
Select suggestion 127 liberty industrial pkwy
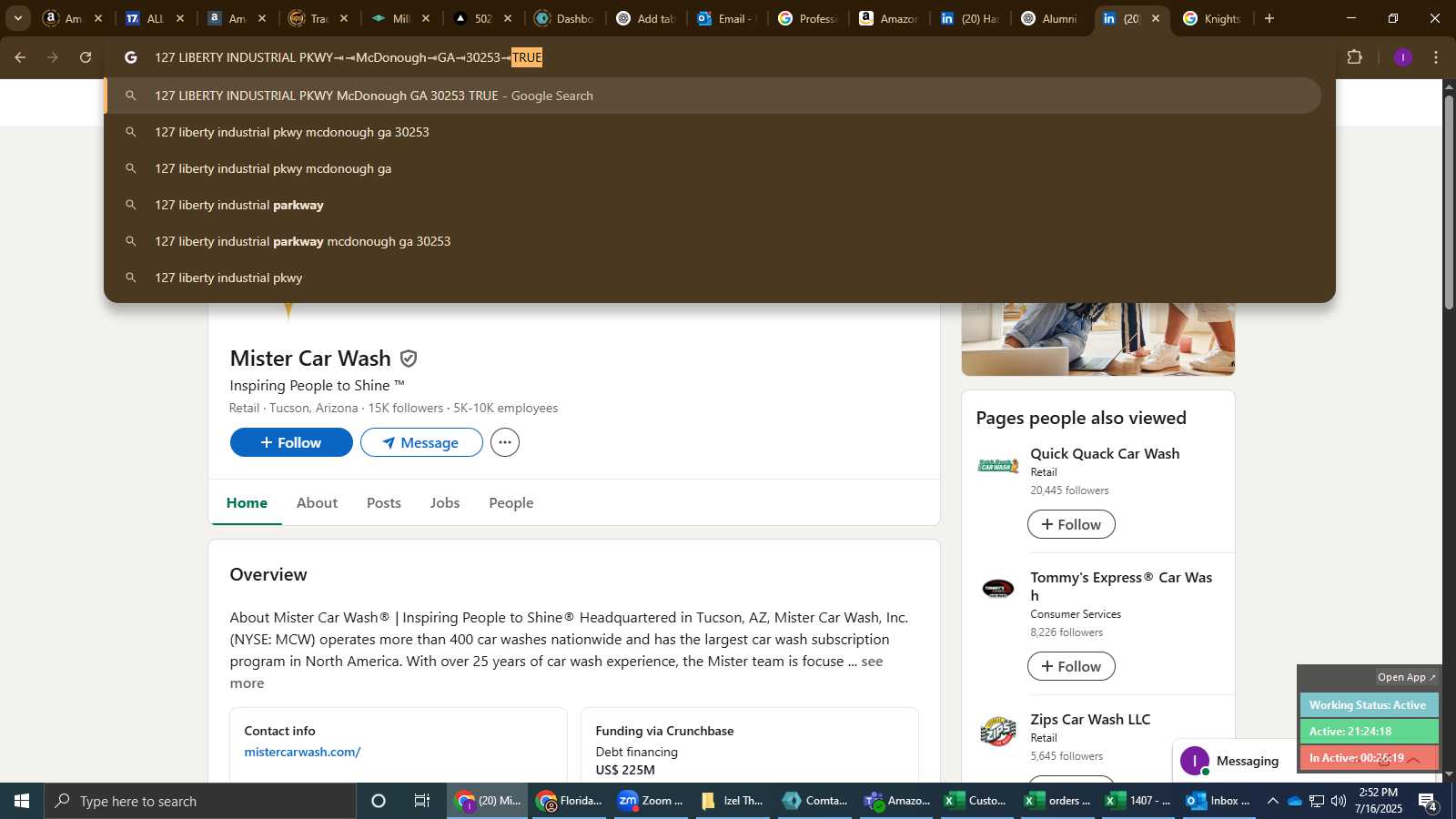click(x=713, y=278)
